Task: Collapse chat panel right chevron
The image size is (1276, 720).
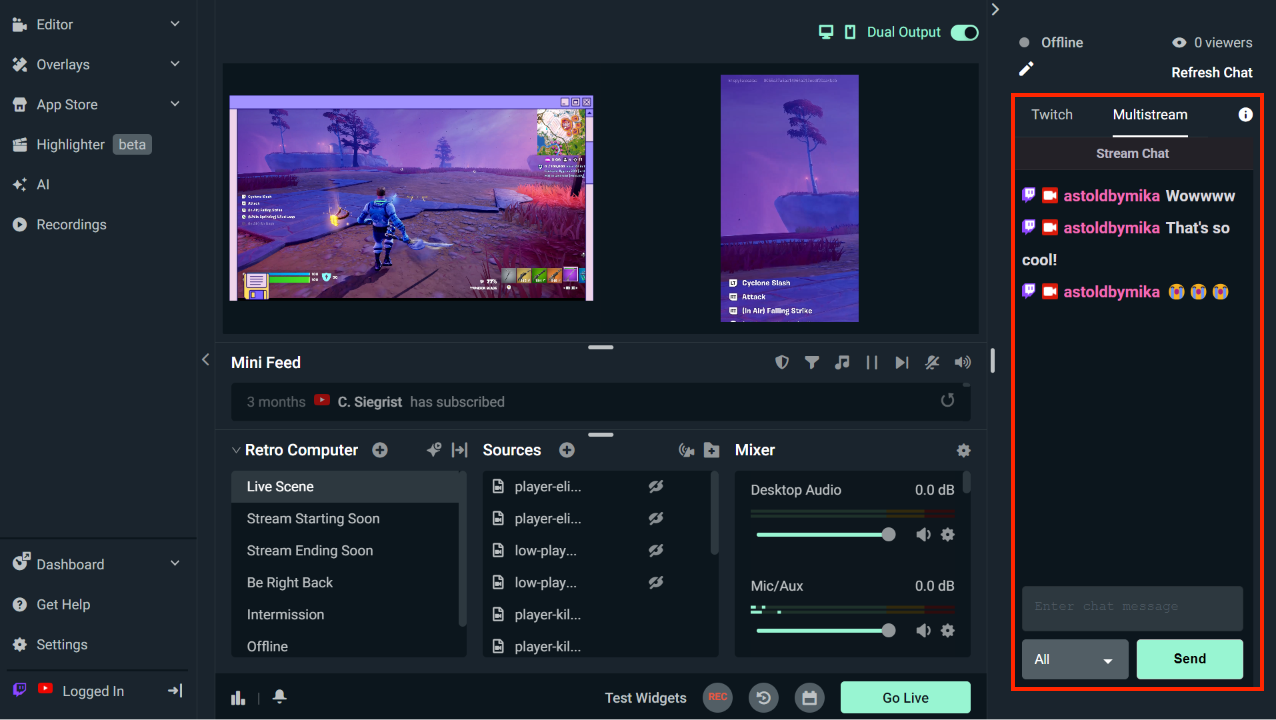Action: [x=995, y=9]
